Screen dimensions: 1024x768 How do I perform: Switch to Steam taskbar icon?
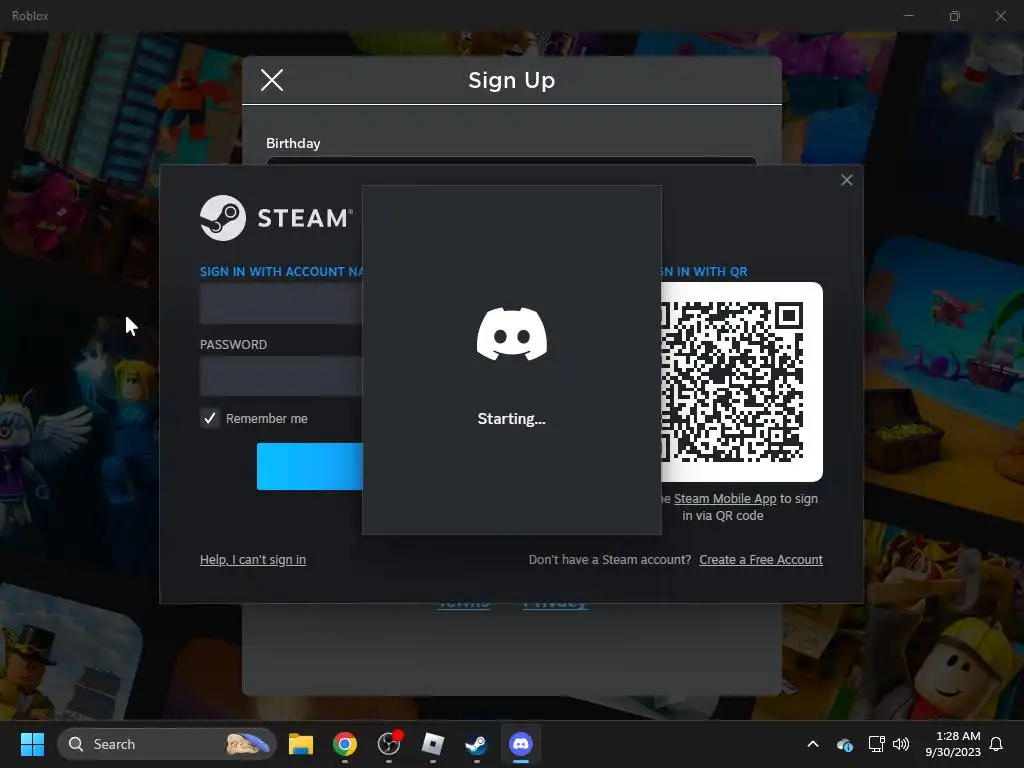(477, 744)
